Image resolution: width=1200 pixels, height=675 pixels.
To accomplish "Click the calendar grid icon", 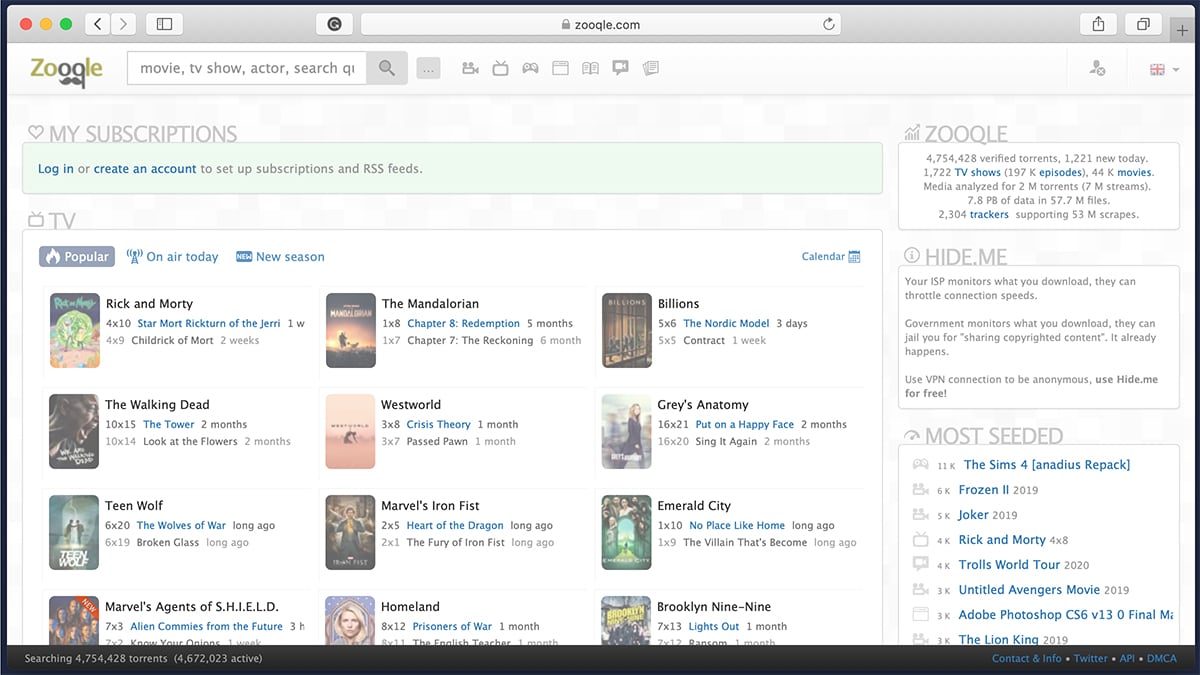I will [854, 257].
